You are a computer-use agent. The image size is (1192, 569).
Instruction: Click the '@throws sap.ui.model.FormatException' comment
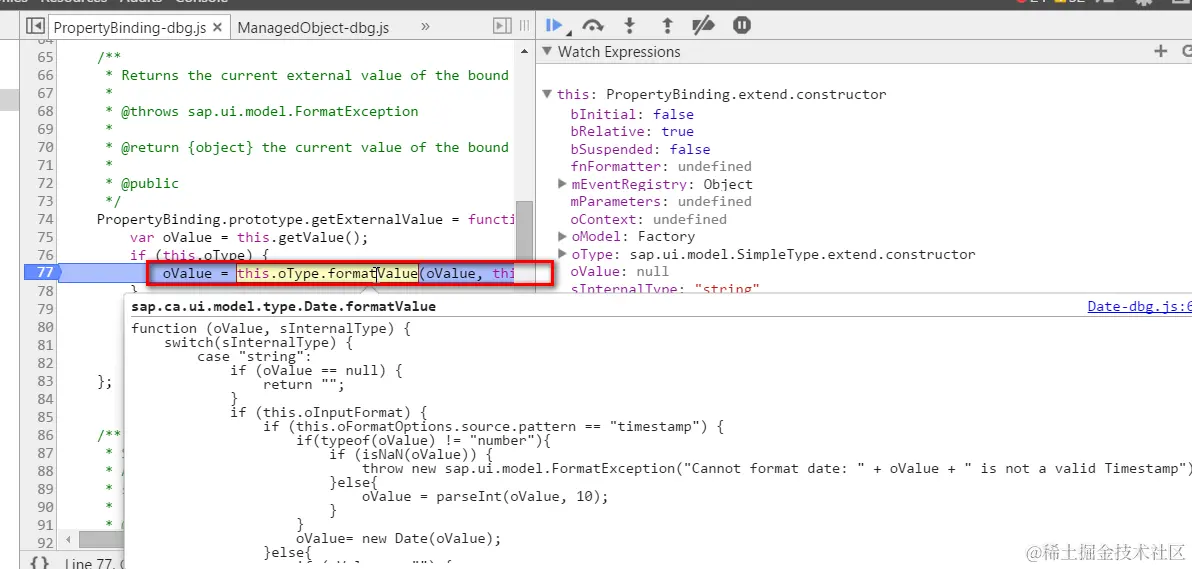(270, 111)
